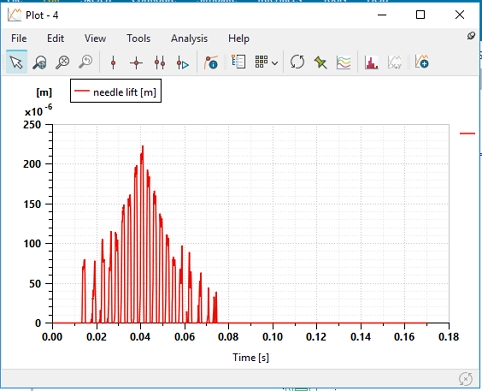Open the Edit menu

pyautogui.click(x=55, y=38)
